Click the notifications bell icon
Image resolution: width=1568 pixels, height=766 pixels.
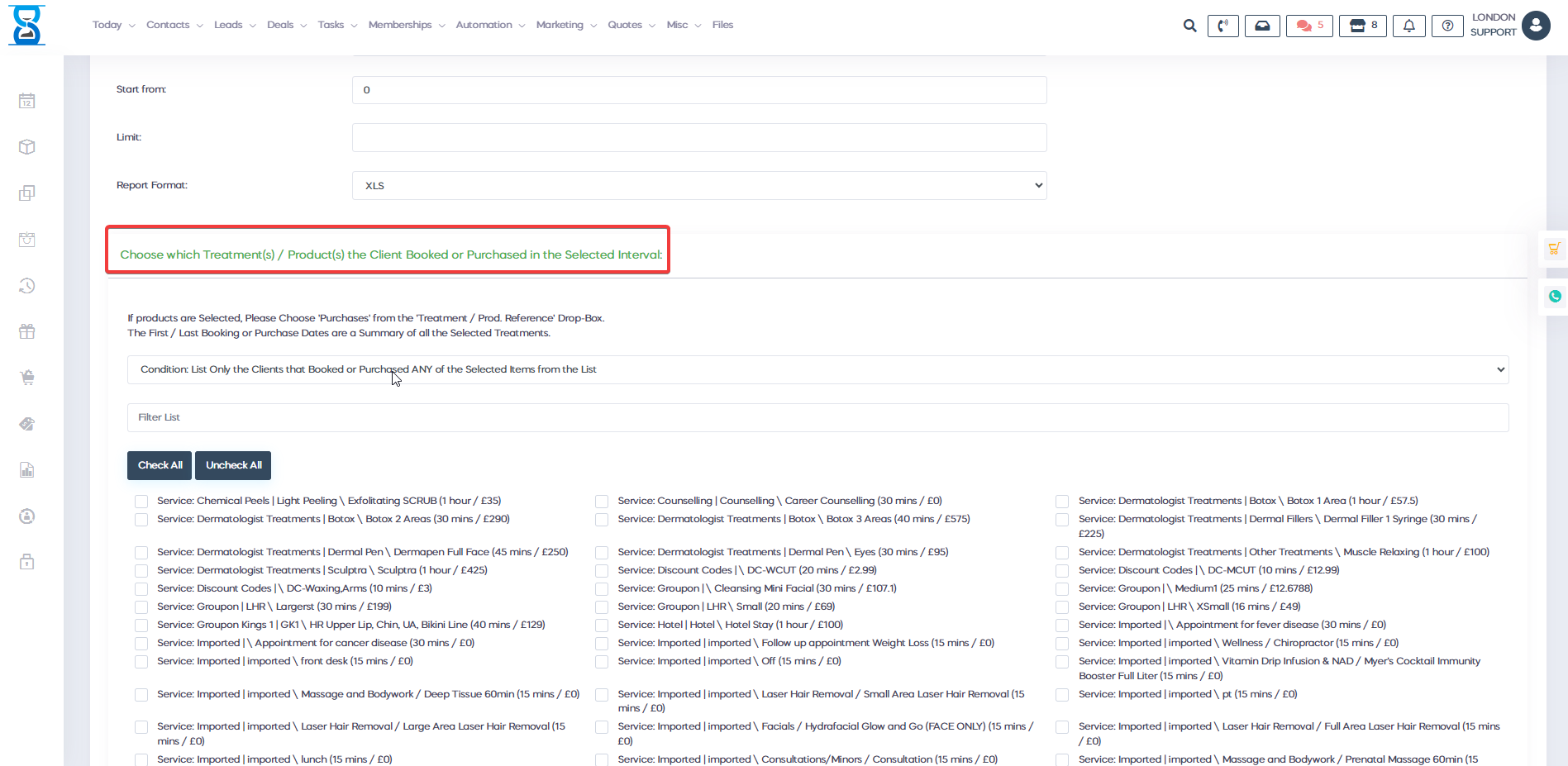[x=1408, y=26]
